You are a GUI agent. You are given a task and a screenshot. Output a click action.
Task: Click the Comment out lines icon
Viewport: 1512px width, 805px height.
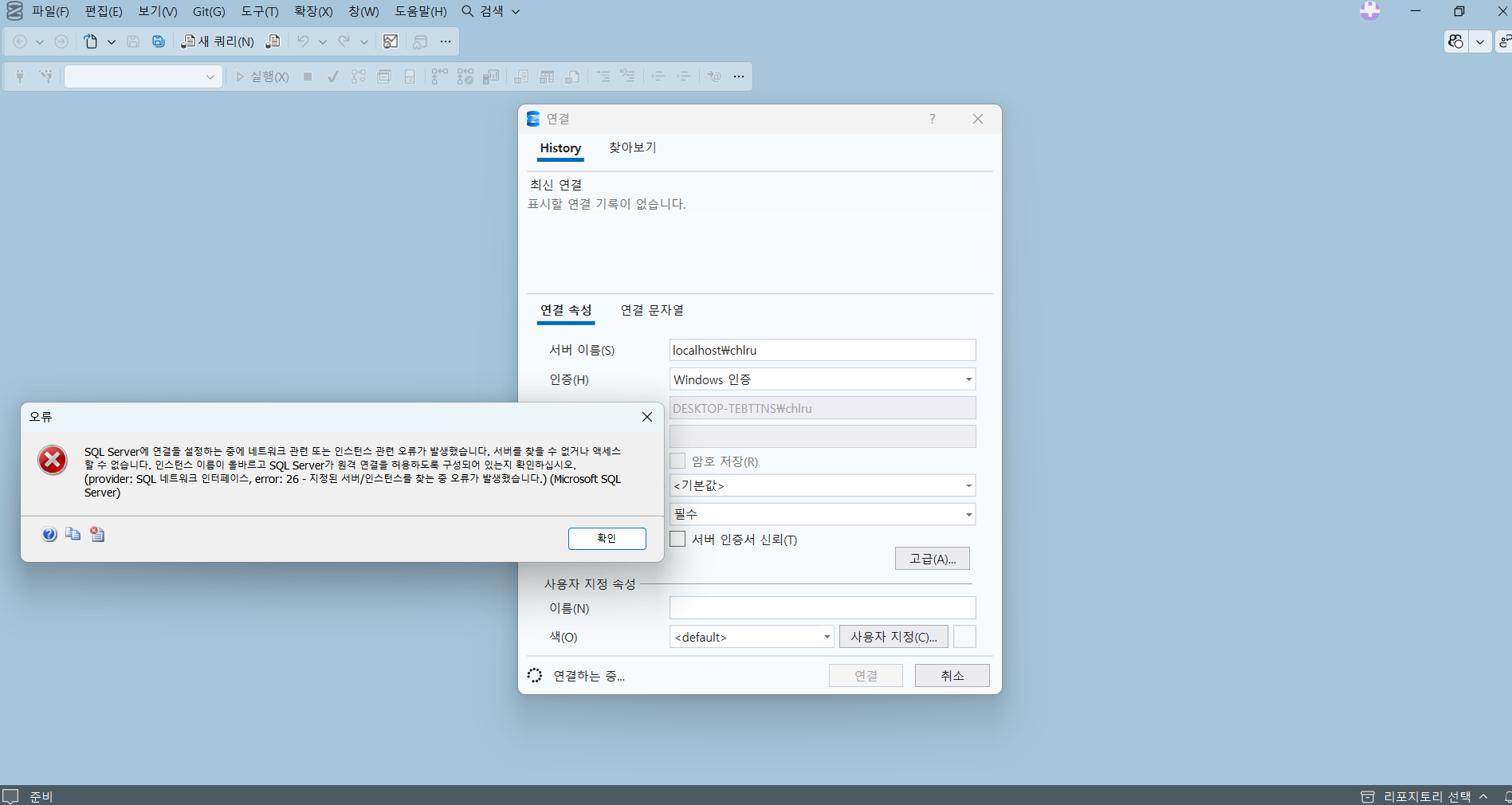click(x=603, y=77)
